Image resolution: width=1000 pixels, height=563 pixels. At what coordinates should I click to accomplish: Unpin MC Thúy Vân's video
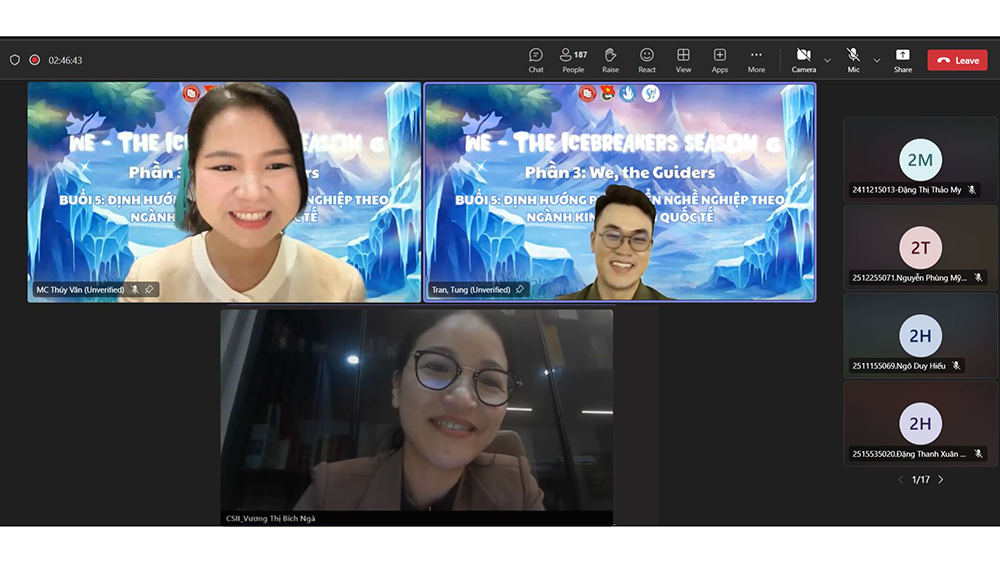coord(149,290)
